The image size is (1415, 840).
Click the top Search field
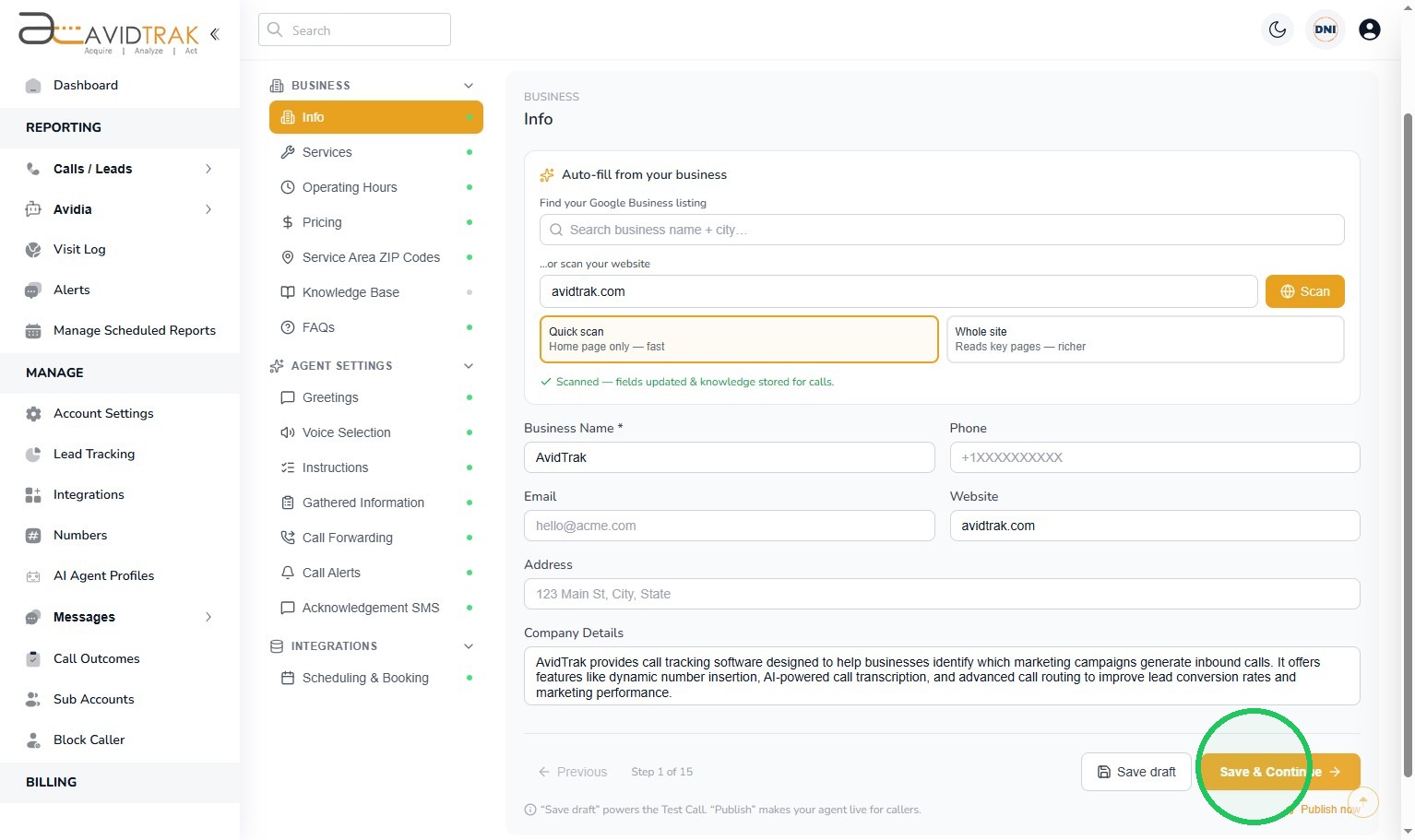click(354, 30)
